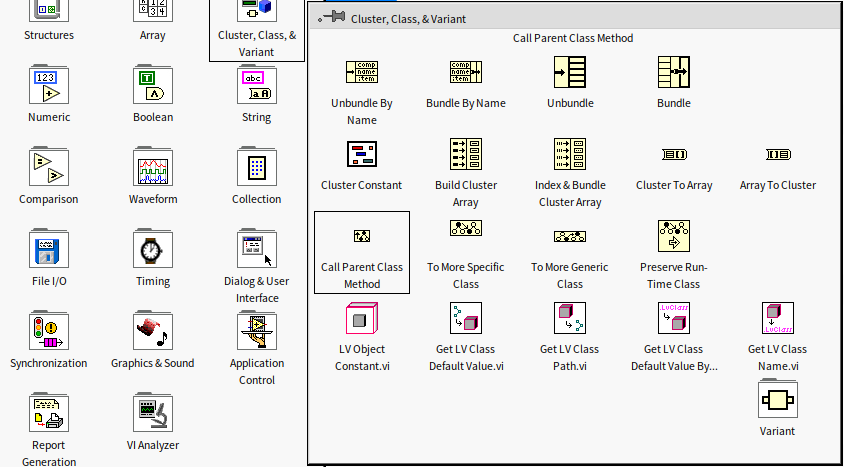Open the Variant subpalette

point(777,401)
